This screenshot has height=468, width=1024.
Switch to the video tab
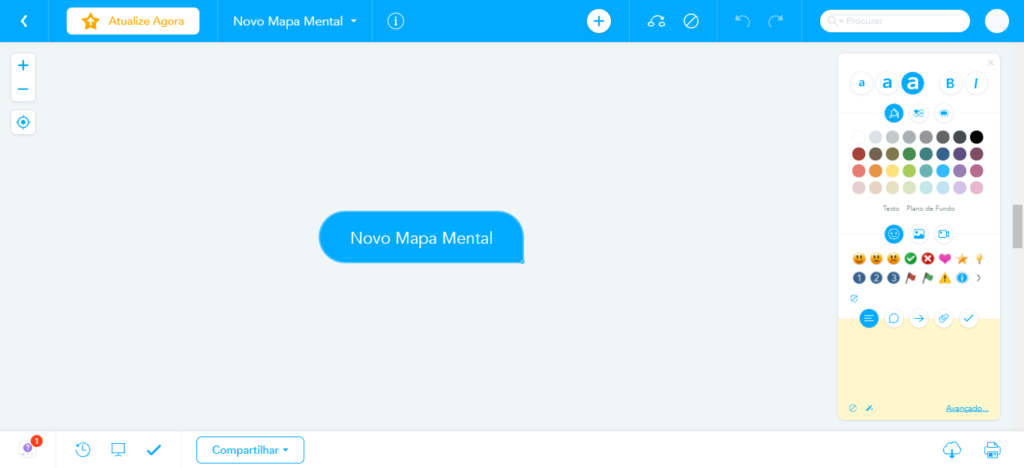[x=944, y=234]
